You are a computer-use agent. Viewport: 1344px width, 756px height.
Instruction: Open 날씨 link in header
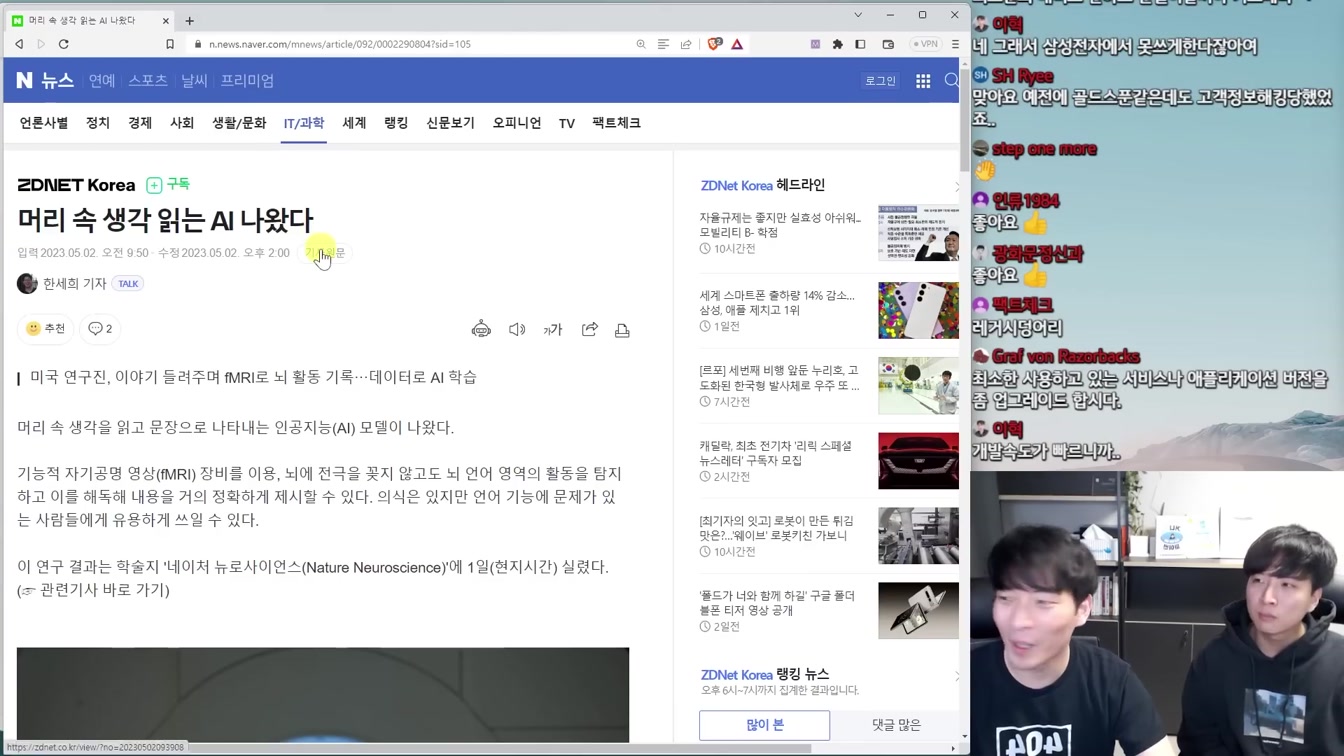tap(194, 81)
